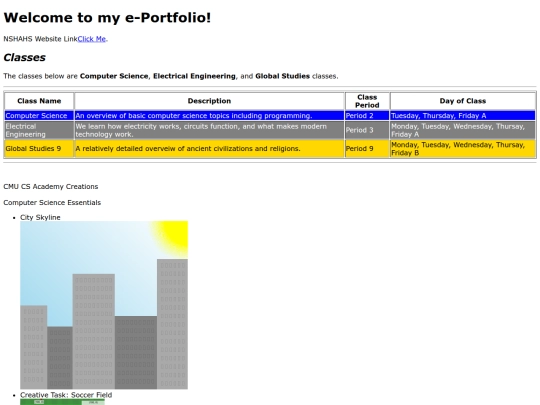
Task: Click the Electrical Engineering schedule cell ending in 'Friday A'
Action: (463, 130)
